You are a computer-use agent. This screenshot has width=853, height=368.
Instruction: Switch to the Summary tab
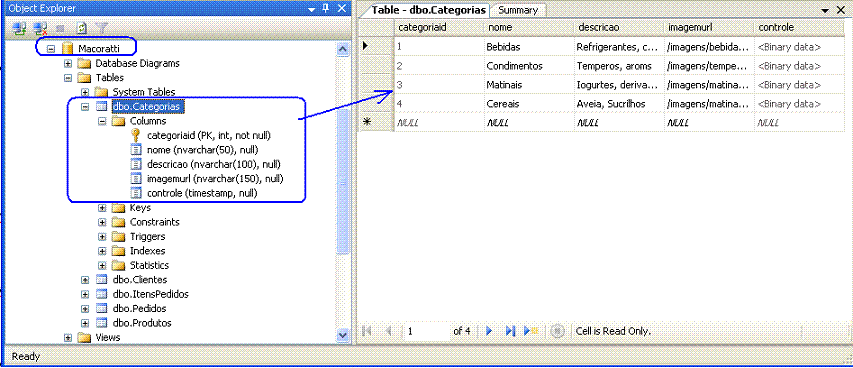[x=518, y=10]
